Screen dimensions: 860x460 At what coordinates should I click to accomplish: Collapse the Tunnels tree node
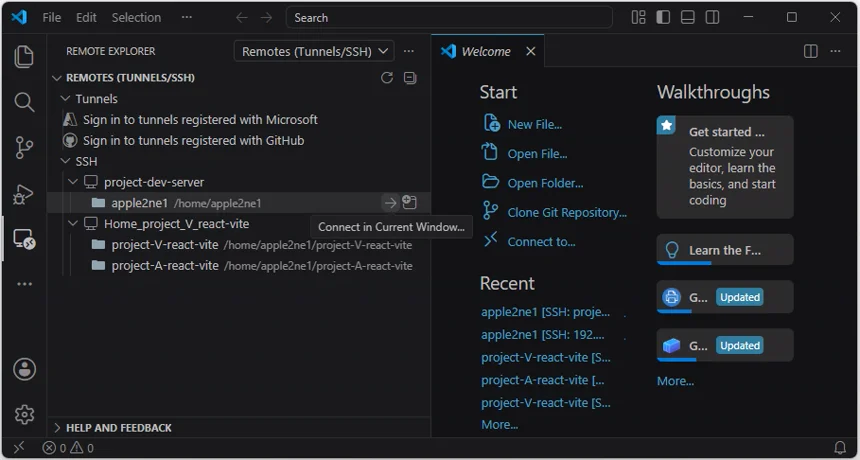(65, 99)
